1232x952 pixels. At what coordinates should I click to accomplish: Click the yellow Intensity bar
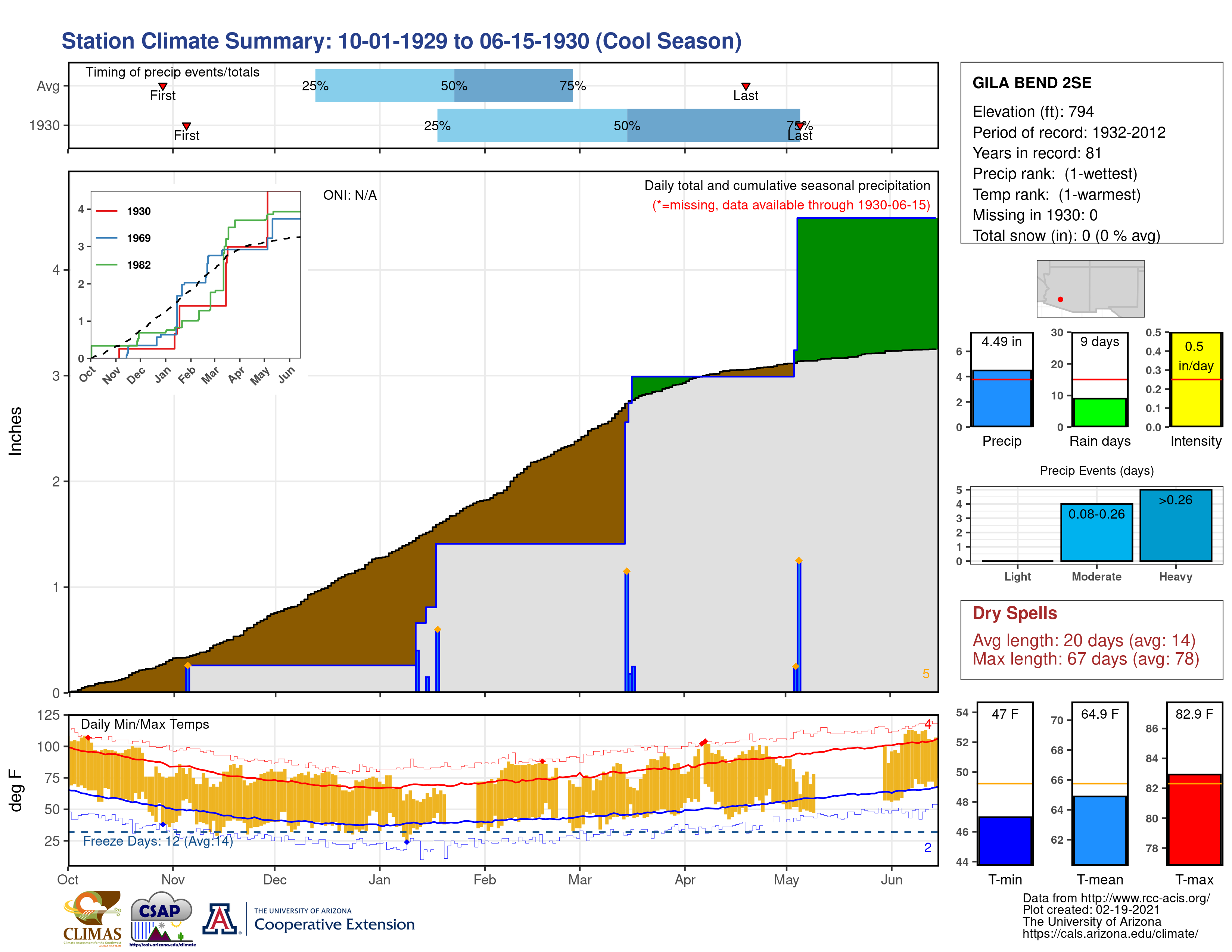tap(1196, 380)
